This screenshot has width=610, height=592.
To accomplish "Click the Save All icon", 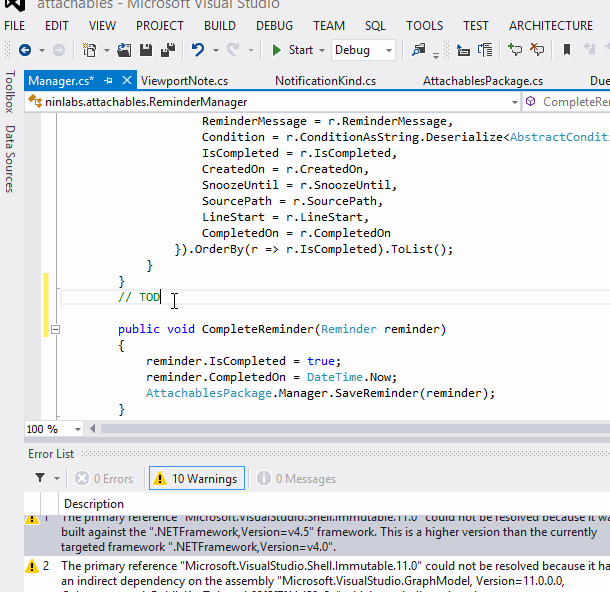I will tap(168, 50).
